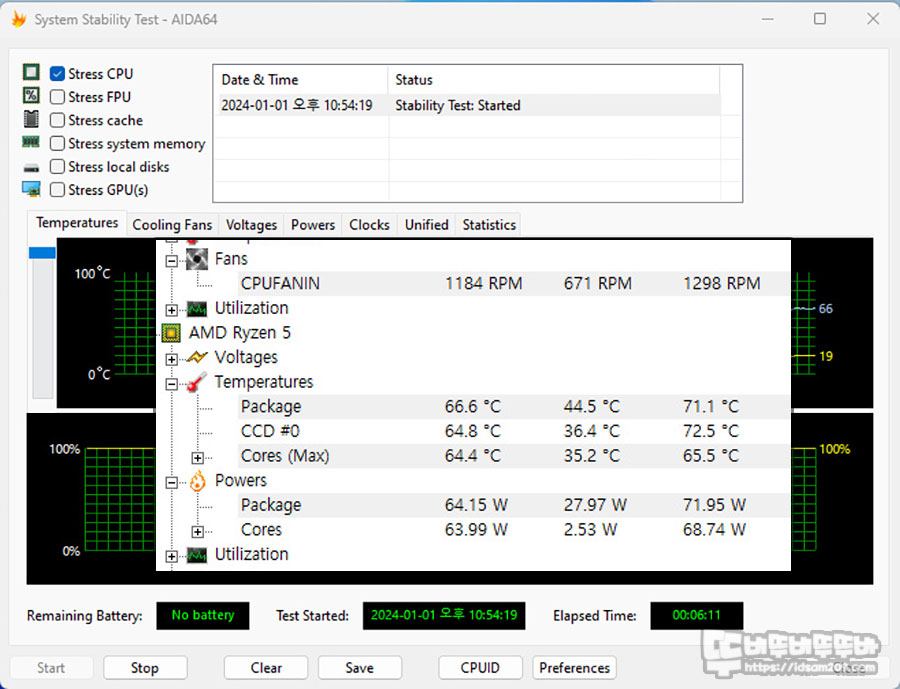Click the graph icon beside lower Utilization
The width and height of the screenshot is (900, 689).
pyautogui.click(x=197, y=555)
